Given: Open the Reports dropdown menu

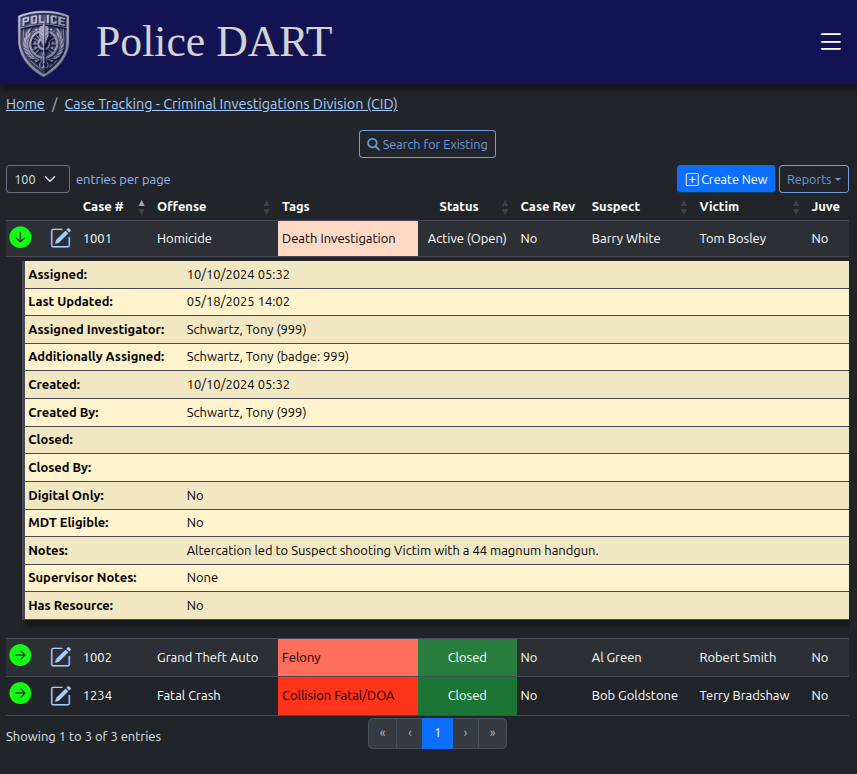Looking at the screenshot, I should [813, 179].
